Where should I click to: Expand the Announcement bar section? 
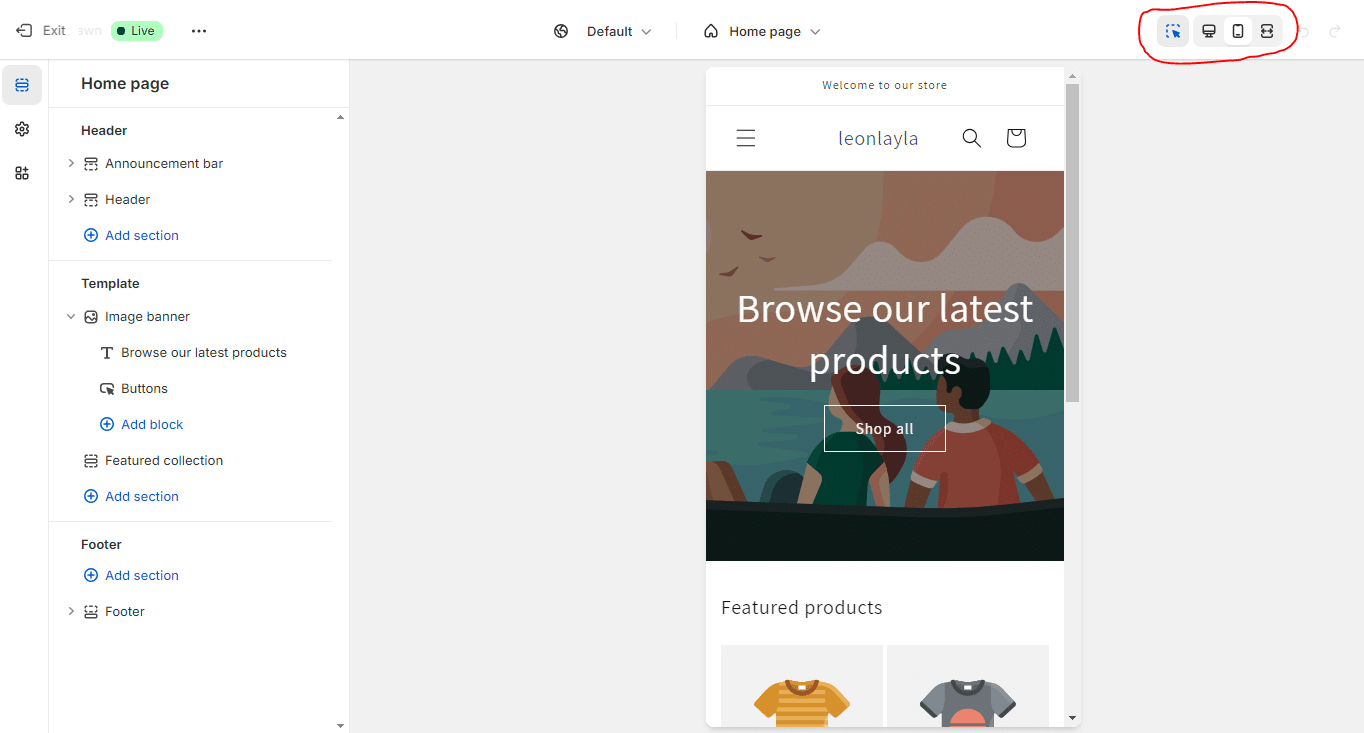pyautogui.click(x=71, y=163)
